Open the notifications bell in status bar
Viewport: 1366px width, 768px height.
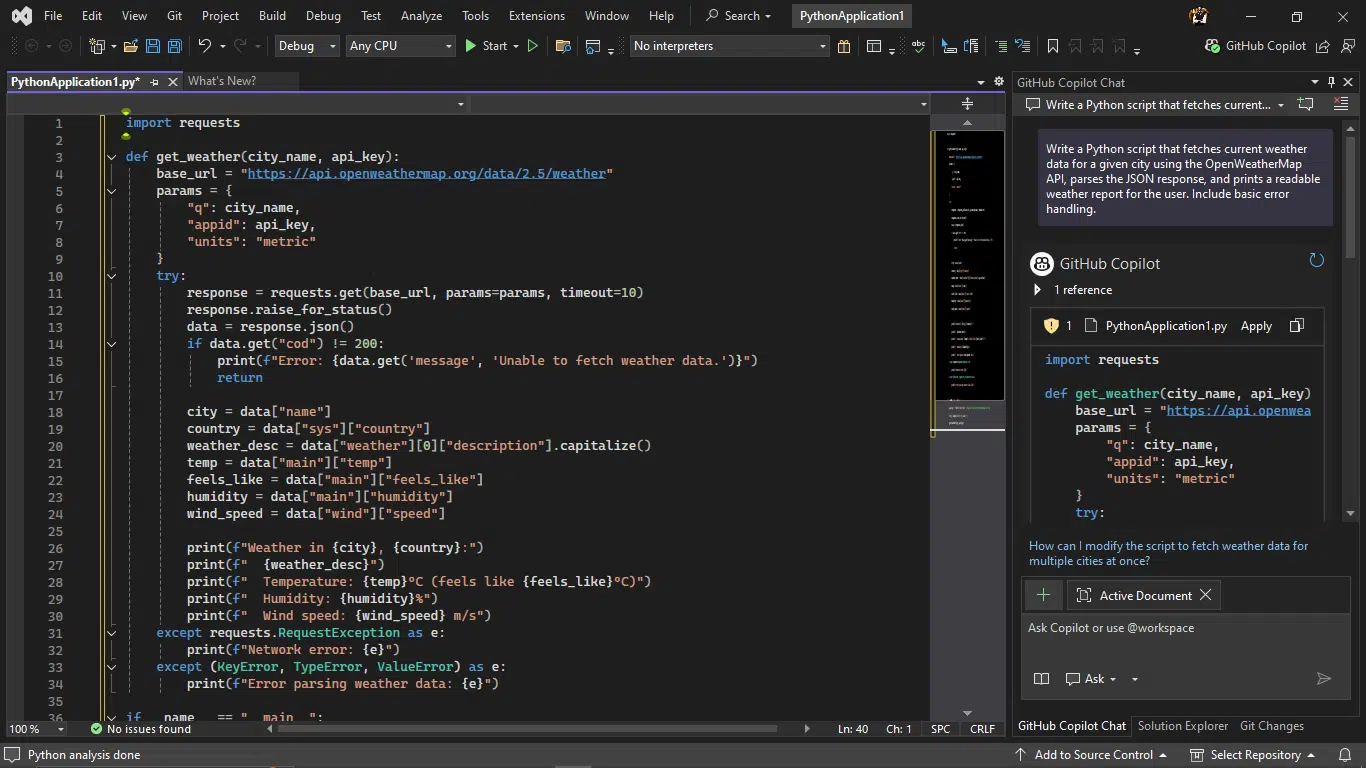[x=1344, y=755]
